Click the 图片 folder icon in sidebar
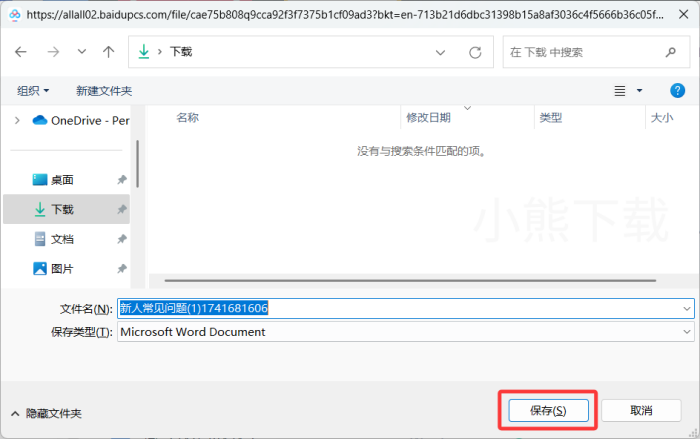700x439 pixels. [40, 268]
